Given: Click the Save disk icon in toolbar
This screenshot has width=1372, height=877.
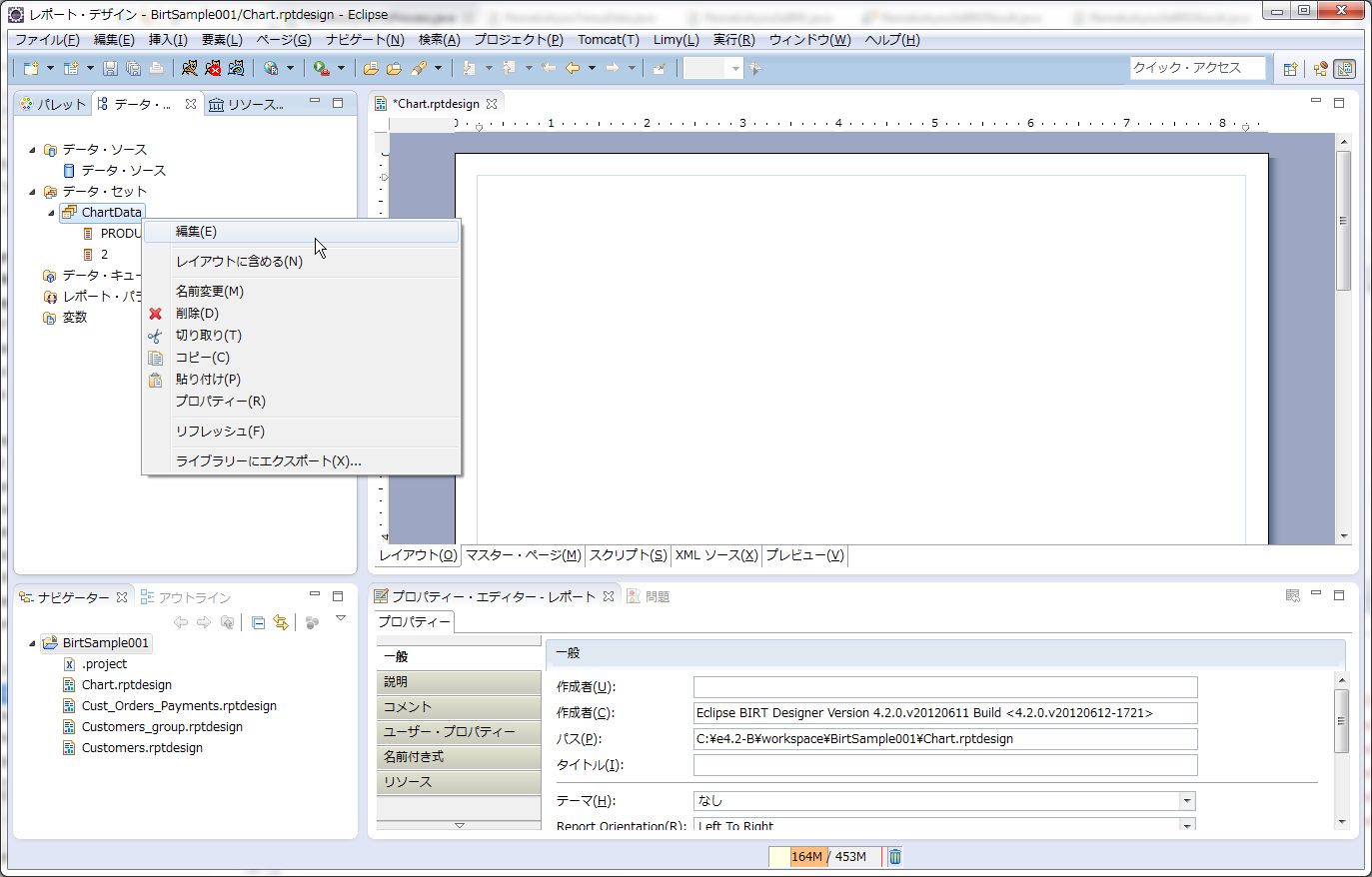Looking at the screenshot, I should pos(110,68).
